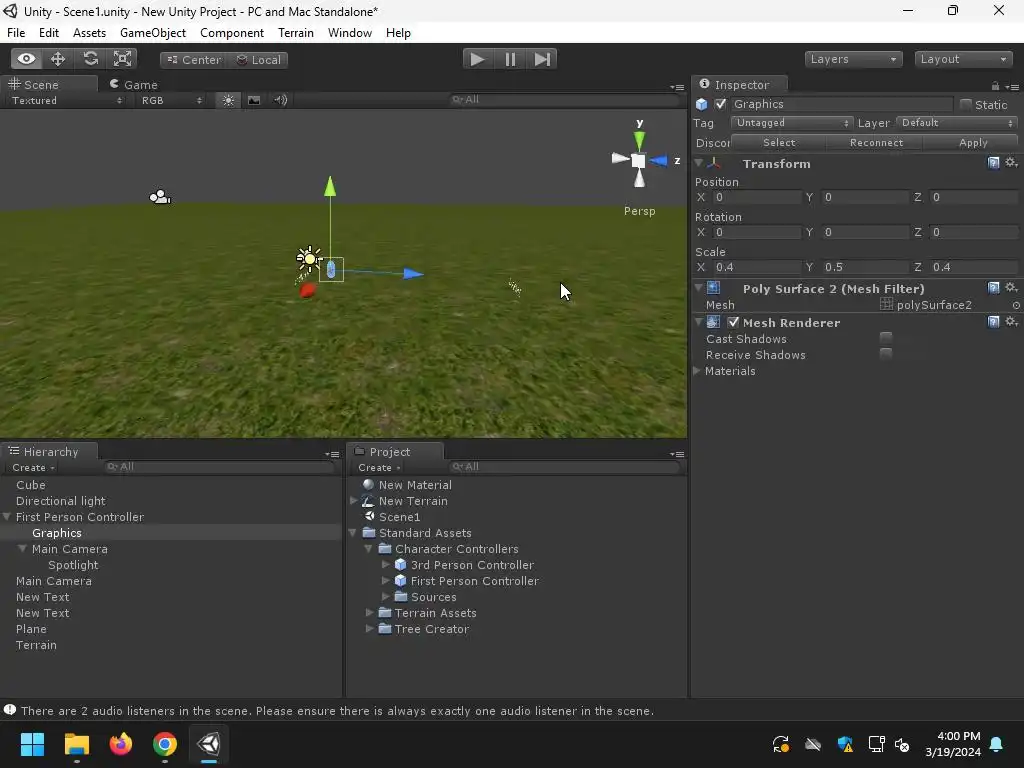The height and width of the screenshot is (768, 1024).
Task: Collapse First Person Controller in Hierarchy
Action: click(x=7, y=517)
